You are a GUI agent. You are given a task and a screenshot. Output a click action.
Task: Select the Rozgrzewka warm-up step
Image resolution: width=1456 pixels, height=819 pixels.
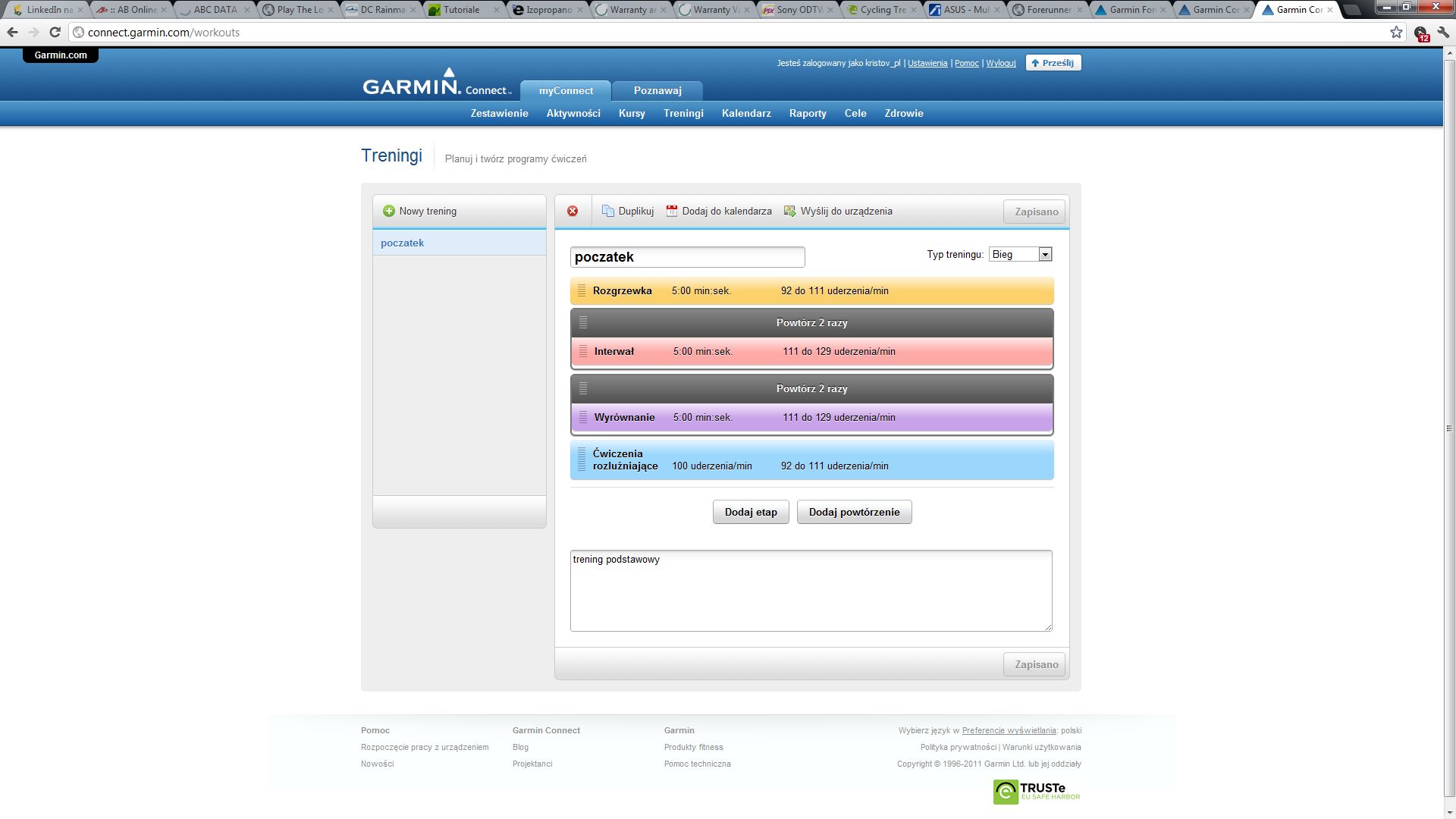(811, 291)
